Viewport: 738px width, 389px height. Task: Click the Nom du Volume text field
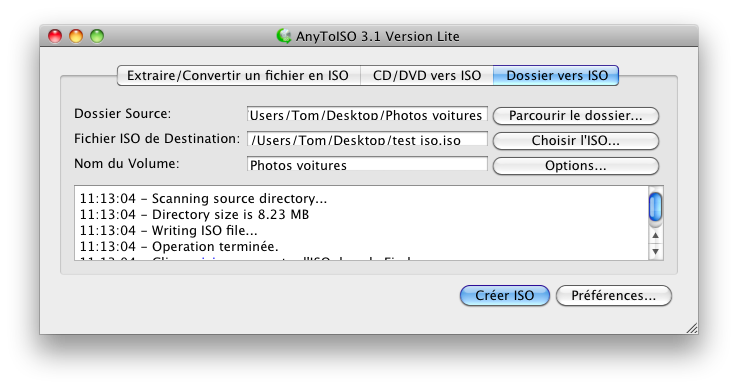[x=367, y=164]
